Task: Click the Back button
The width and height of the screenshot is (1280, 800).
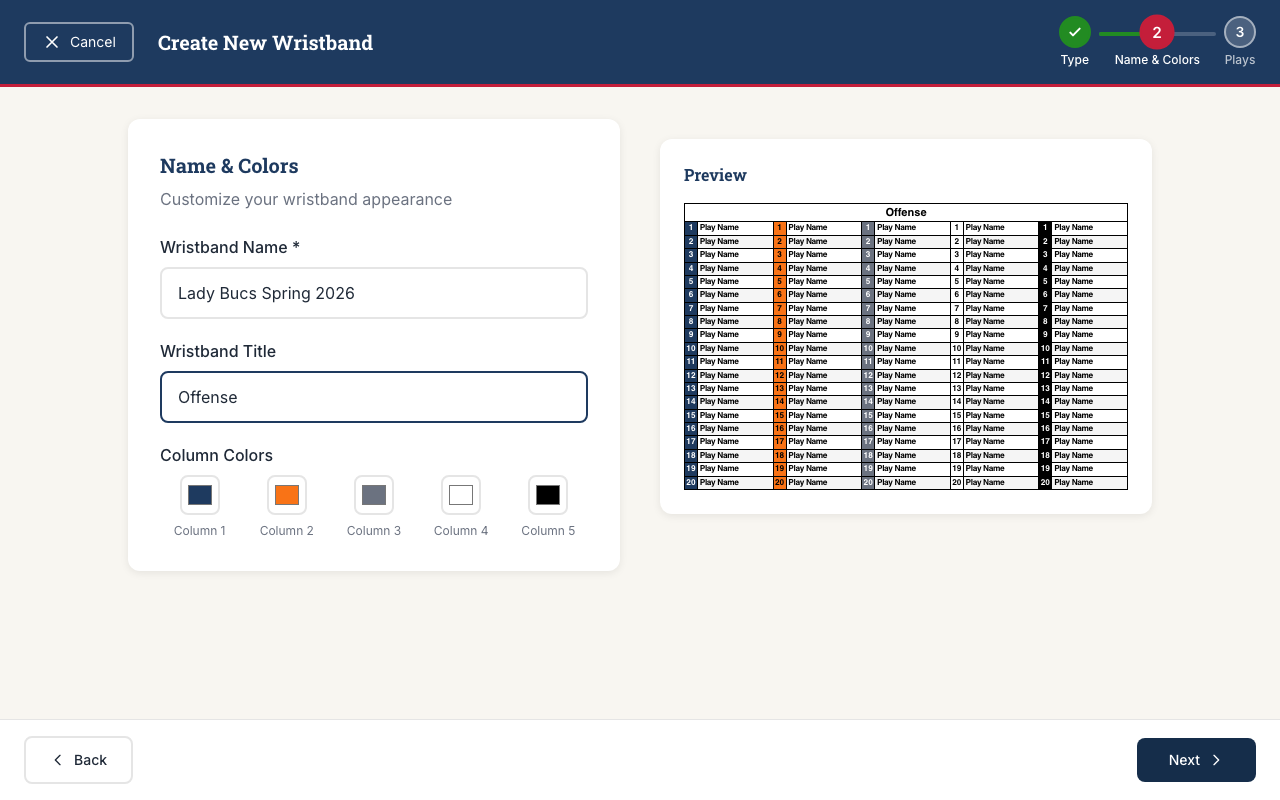Action: click(x=78, y=760)
